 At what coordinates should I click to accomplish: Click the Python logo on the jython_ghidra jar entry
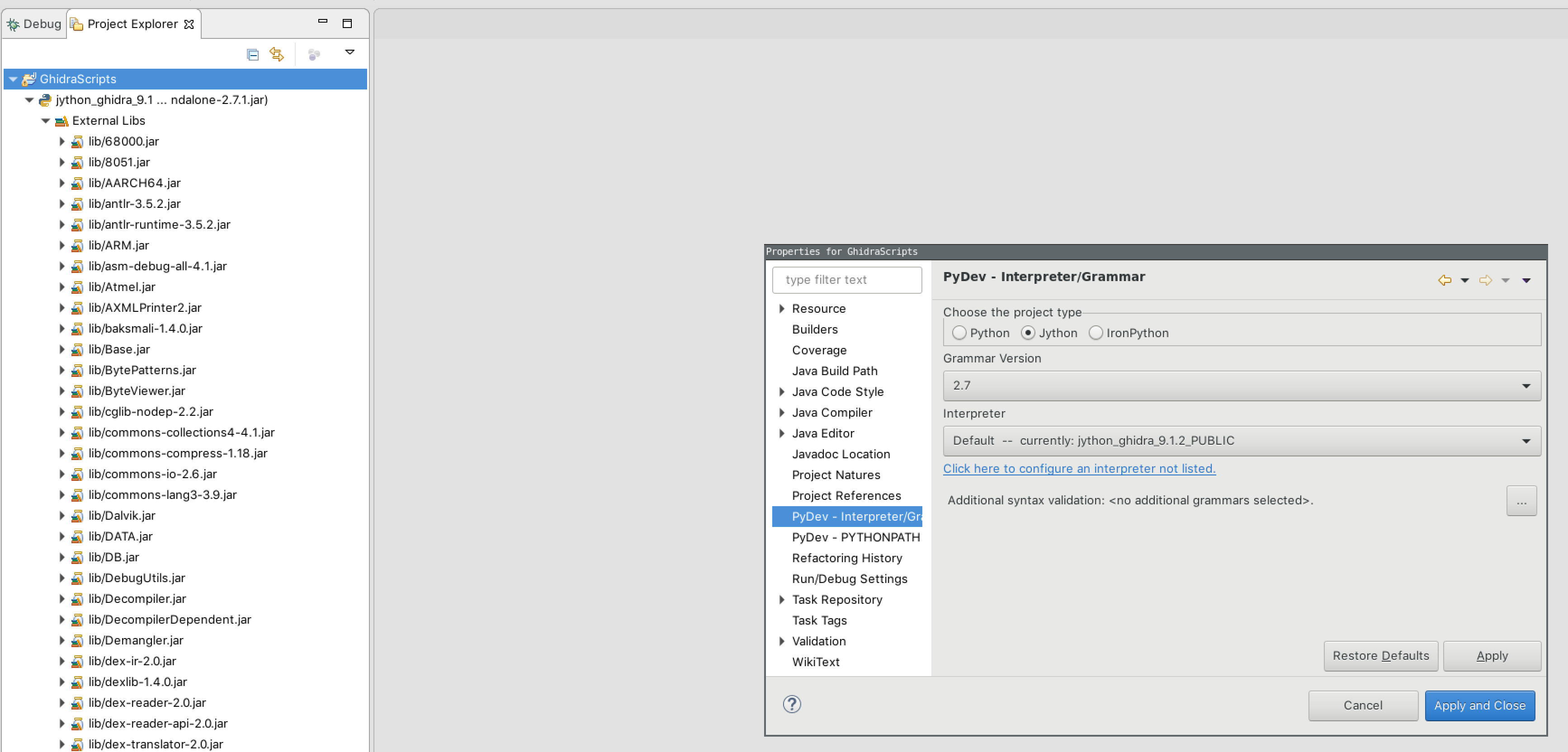44,100
